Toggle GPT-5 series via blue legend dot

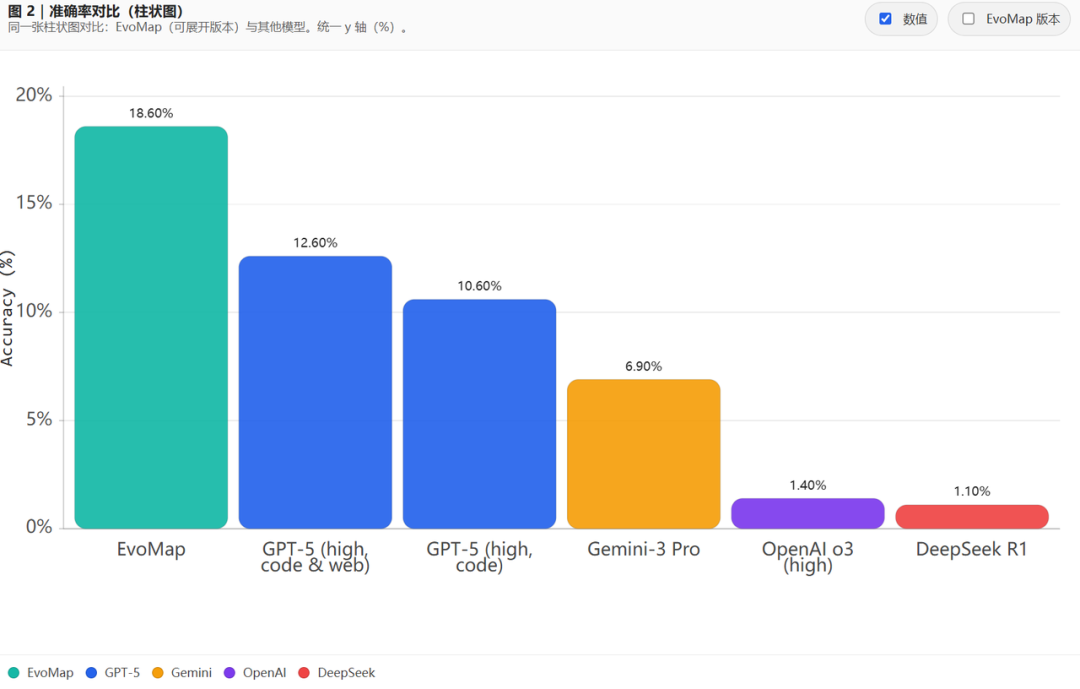point(91,672)
